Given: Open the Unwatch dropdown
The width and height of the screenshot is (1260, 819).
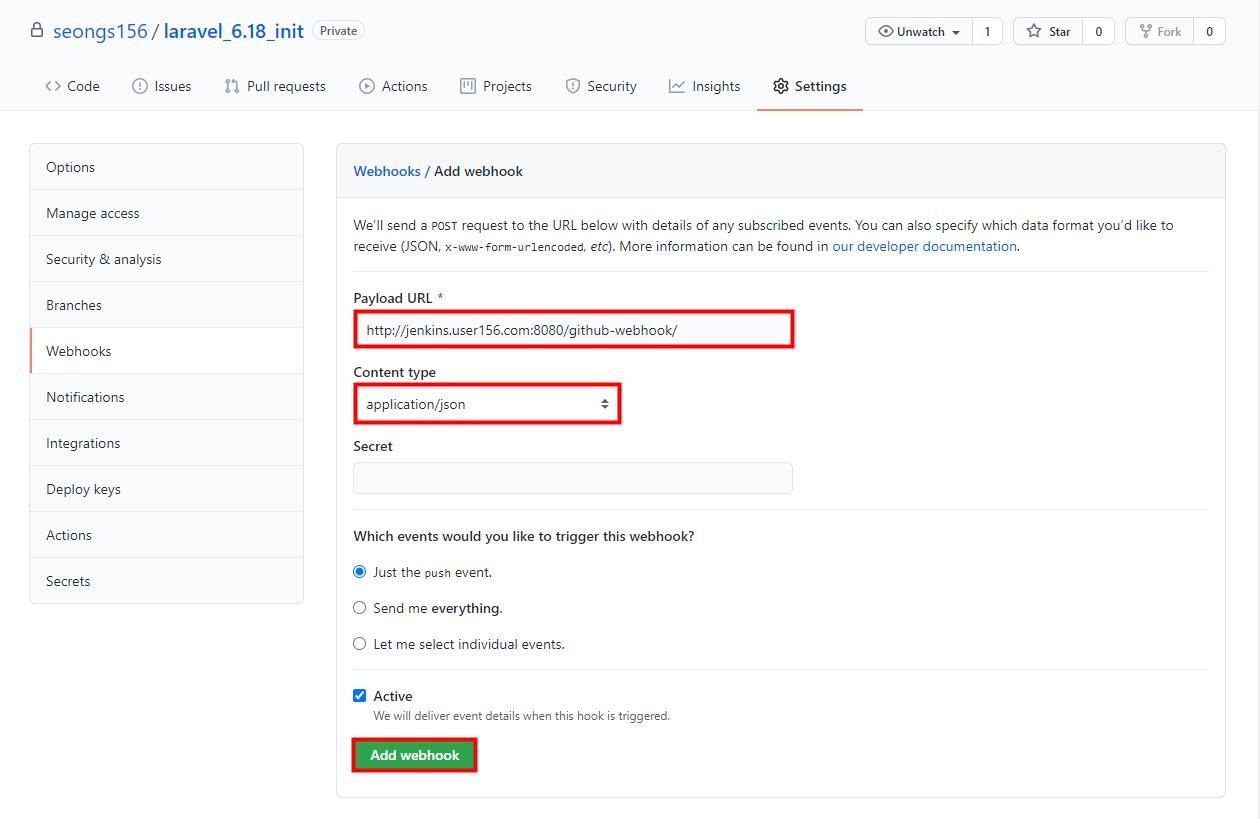Looking at the screenshot, I should [918, 31].
